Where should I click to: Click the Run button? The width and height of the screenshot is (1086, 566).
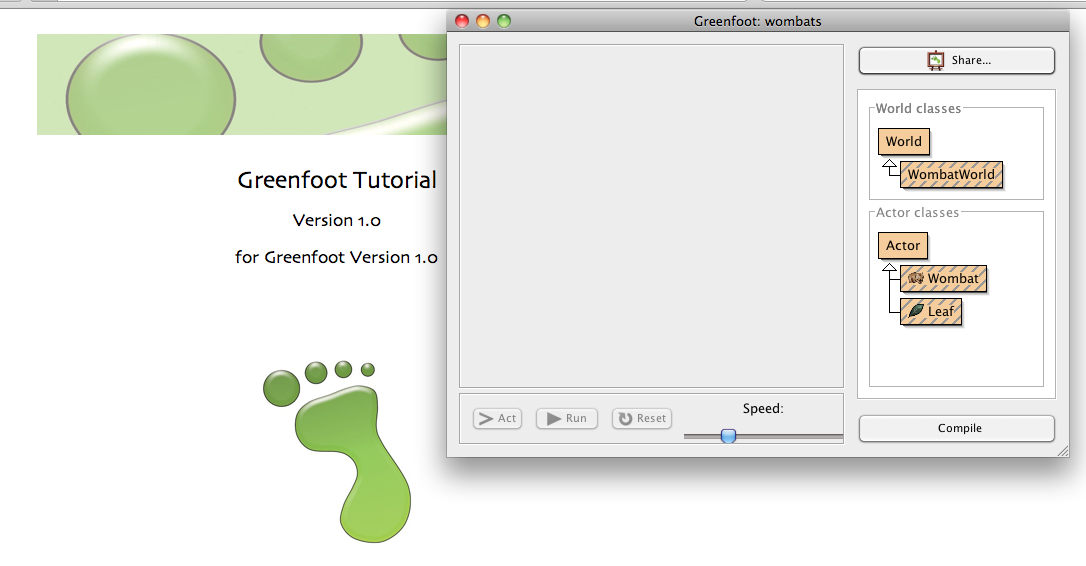[567, 418]
